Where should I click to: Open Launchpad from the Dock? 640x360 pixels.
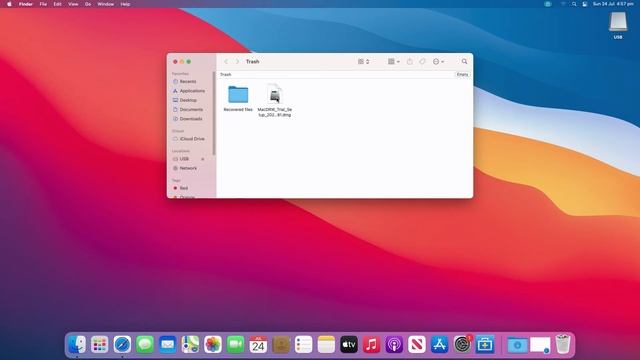click(x=100, y=344)
